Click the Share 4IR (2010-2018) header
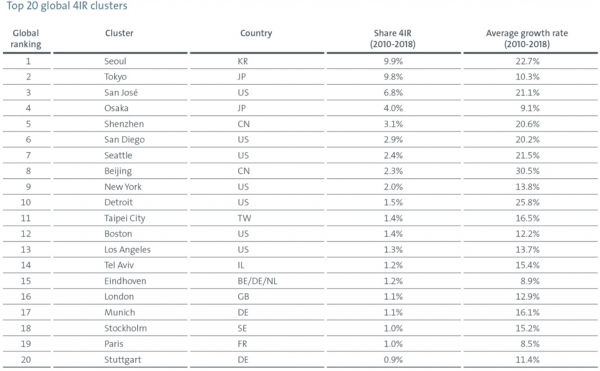600x371 pixels. coord(393,39)
